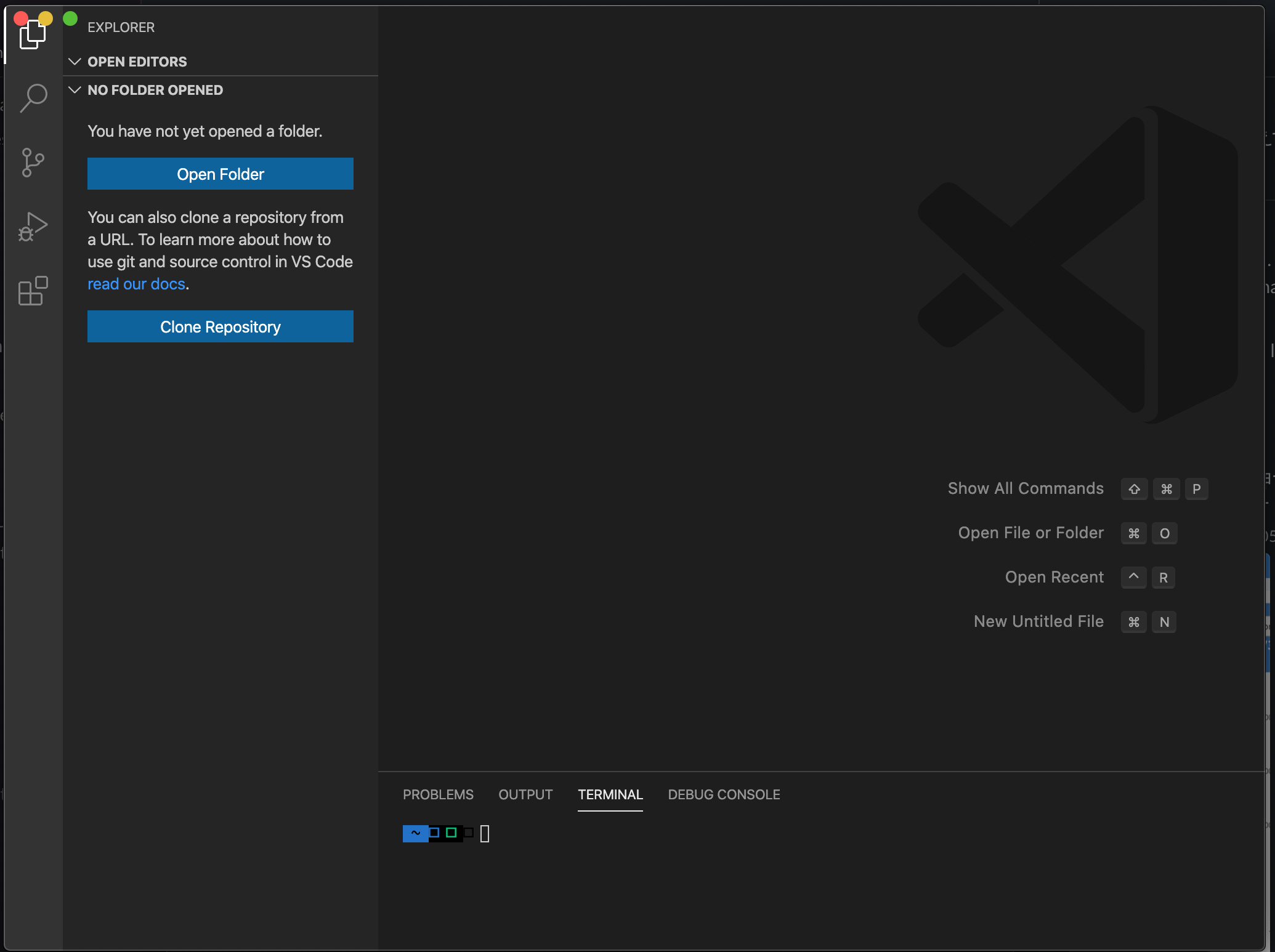The width and height of the screenshot is (1275, 952).
Task: Collapse the OPEN EDITORS section chevron
Action: [x=75, y=62]
